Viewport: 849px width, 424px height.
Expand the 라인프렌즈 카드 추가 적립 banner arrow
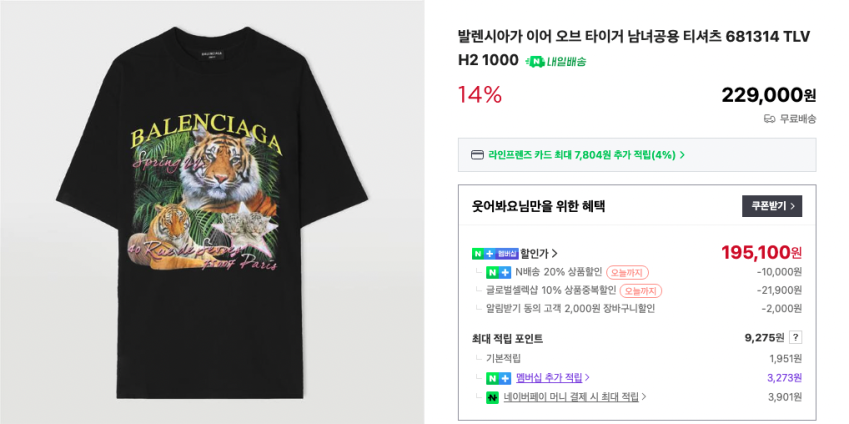[682, 155]
